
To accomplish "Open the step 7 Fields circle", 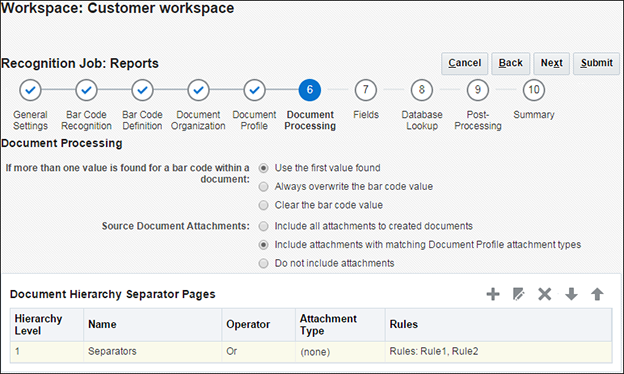I will pos(366,90).
